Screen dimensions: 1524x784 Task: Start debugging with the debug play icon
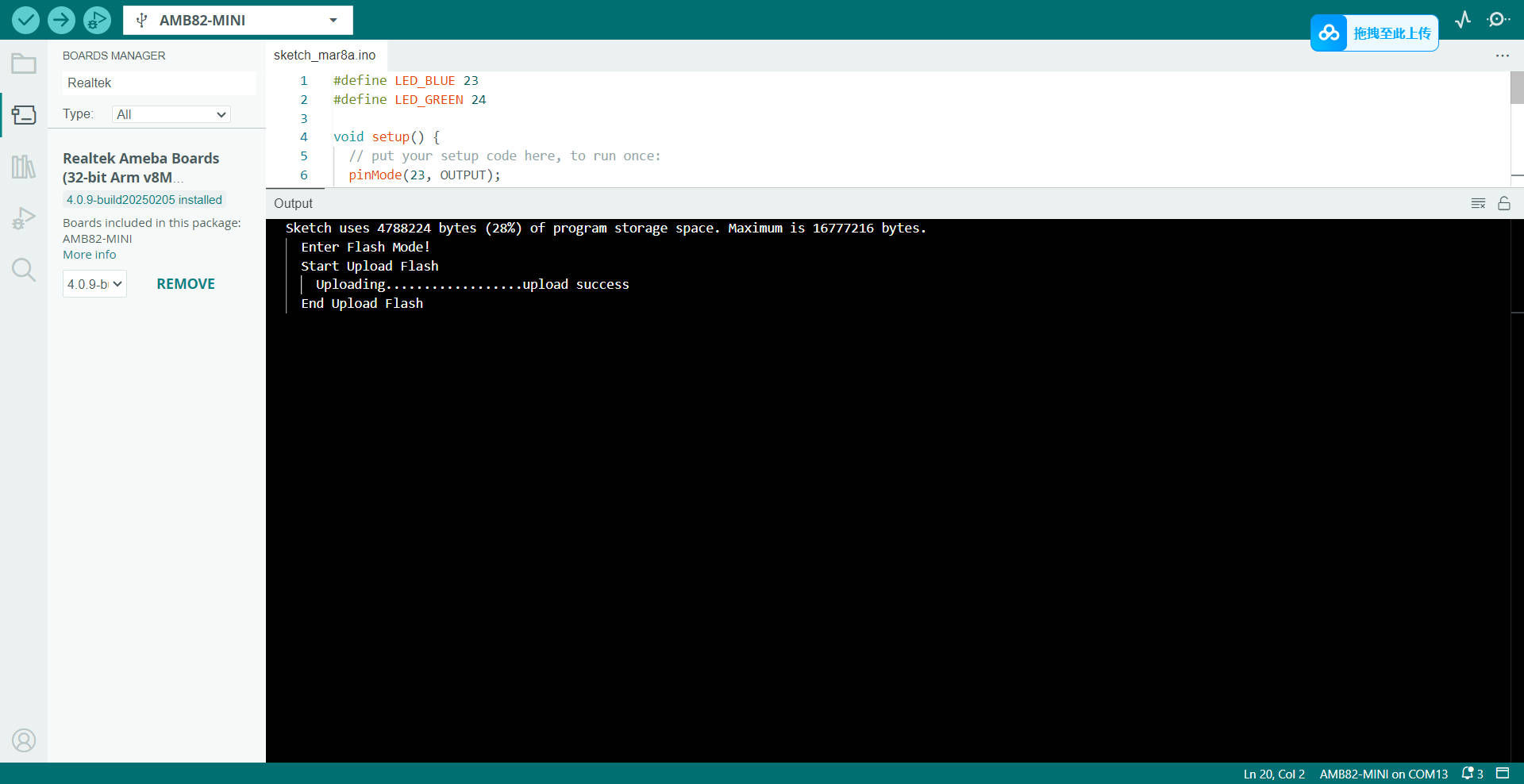(x=97, y=20)
